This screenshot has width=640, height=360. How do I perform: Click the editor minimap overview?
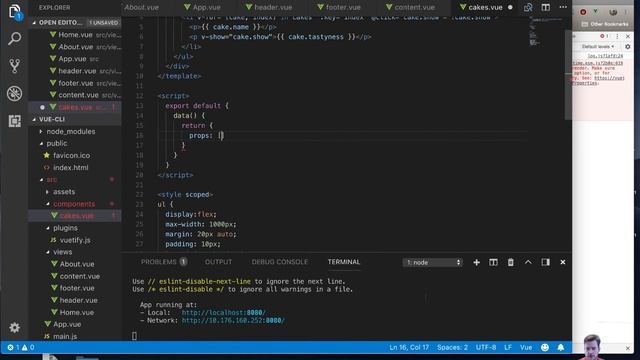[x=545, y=33]
